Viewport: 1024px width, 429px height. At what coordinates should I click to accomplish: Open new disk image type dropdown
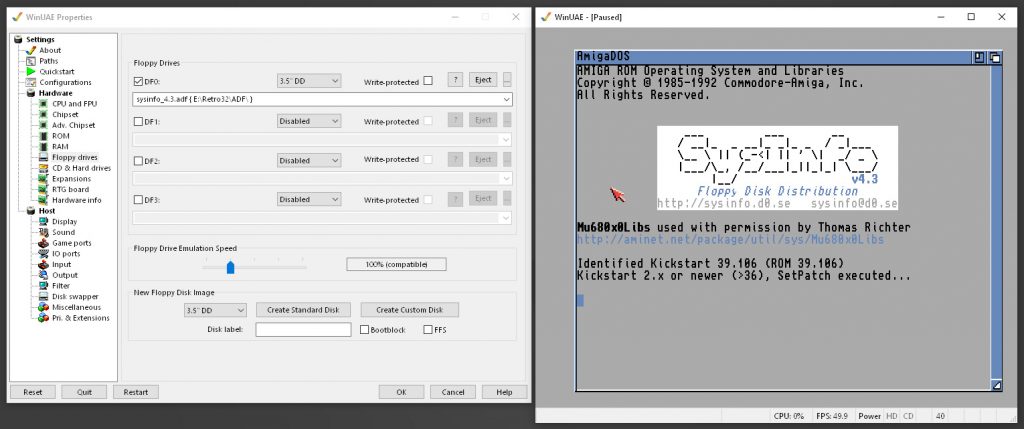pyautogui.click(x=216, y=310)
